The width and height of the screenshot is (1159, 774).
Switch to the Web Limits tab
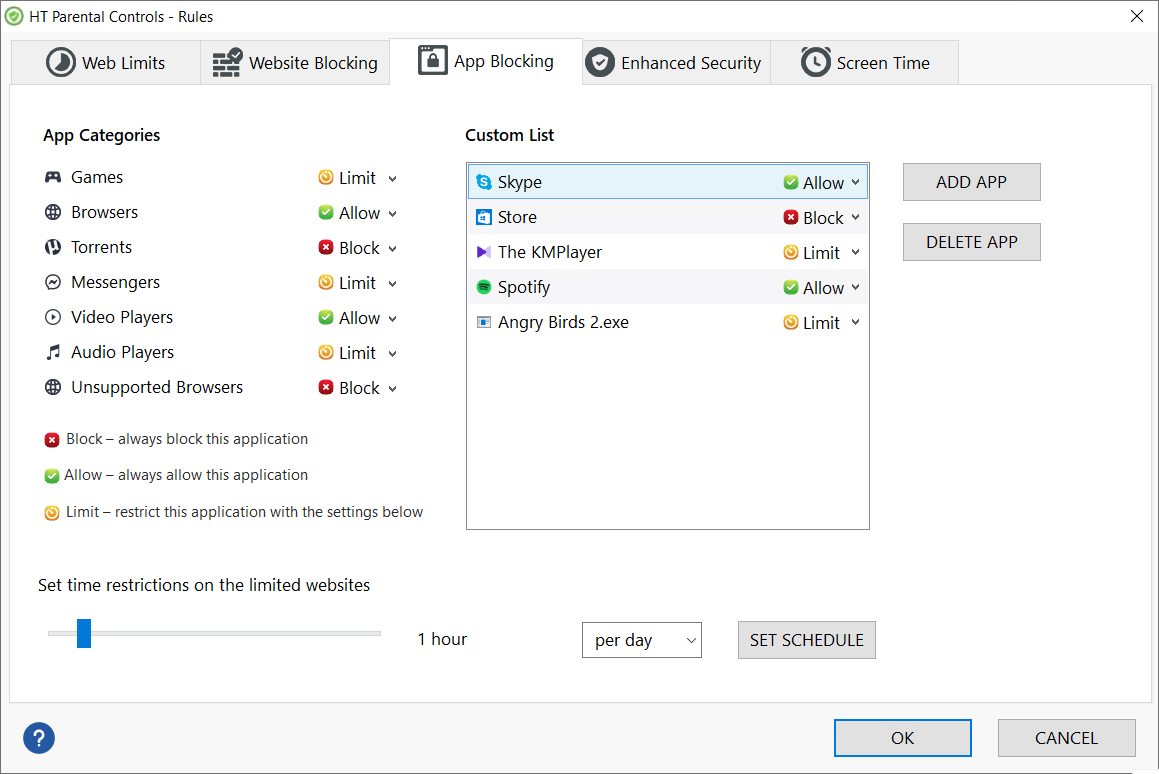point(106,63)
